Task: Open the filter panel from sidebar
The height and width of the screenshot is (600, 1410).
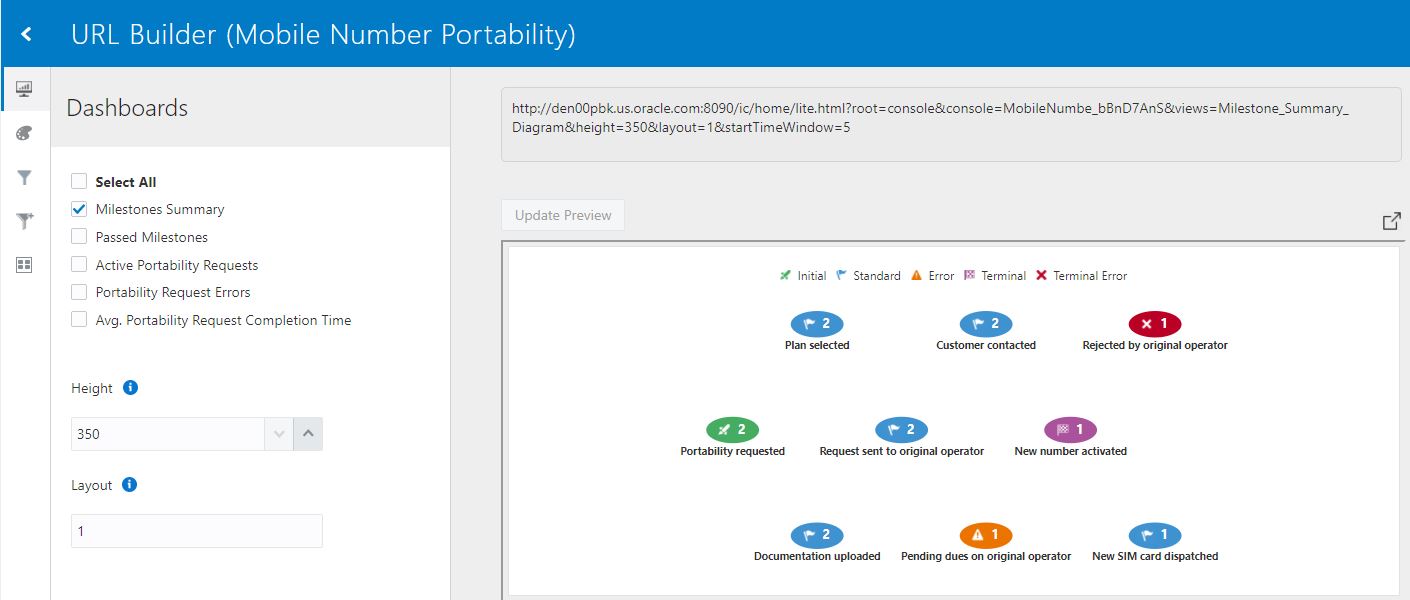Action: pos(24,177)
